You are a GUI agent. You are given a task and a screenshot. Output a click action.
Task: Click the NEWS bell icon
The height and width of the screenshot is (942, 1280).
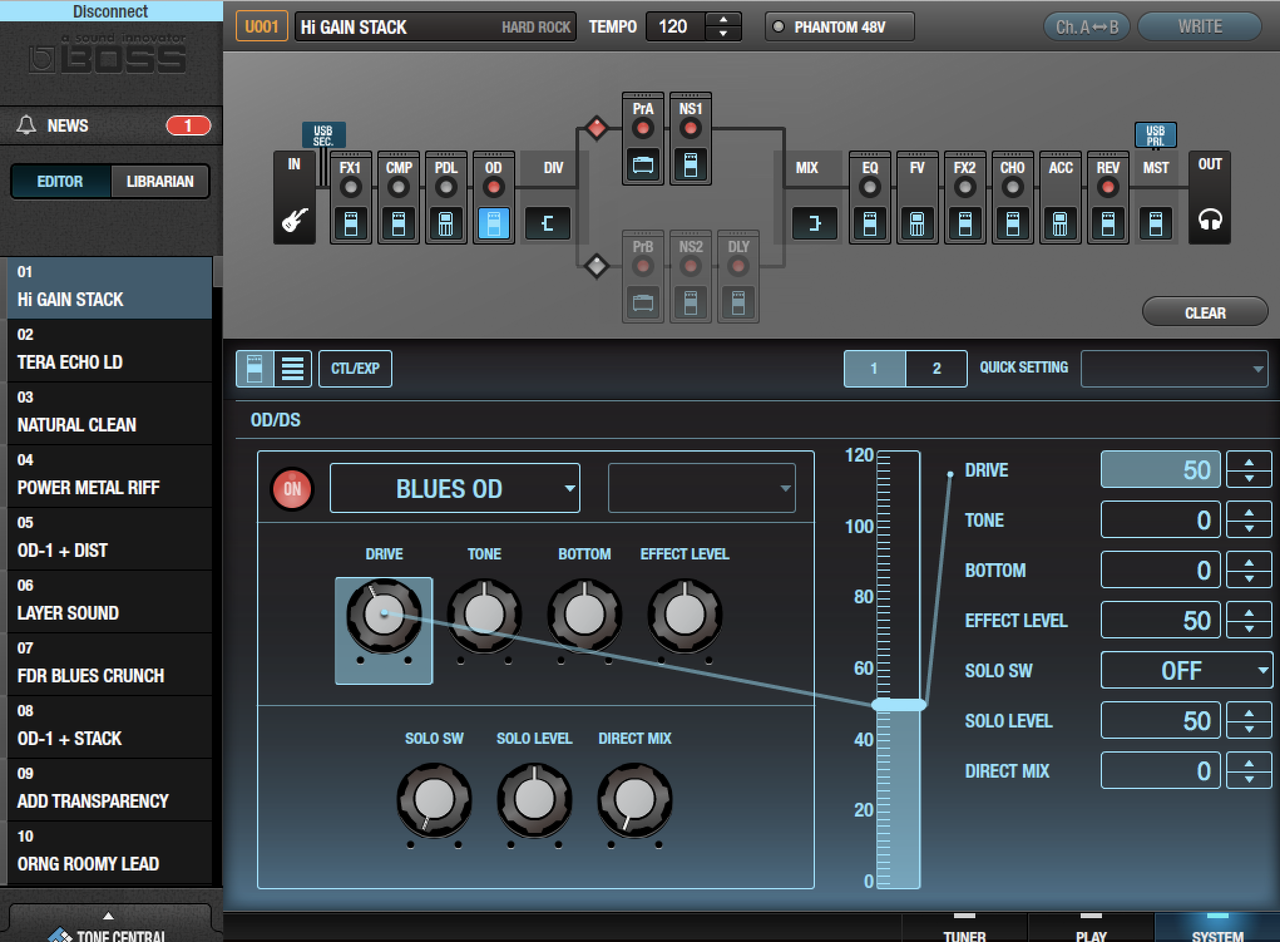coord(27,125)
